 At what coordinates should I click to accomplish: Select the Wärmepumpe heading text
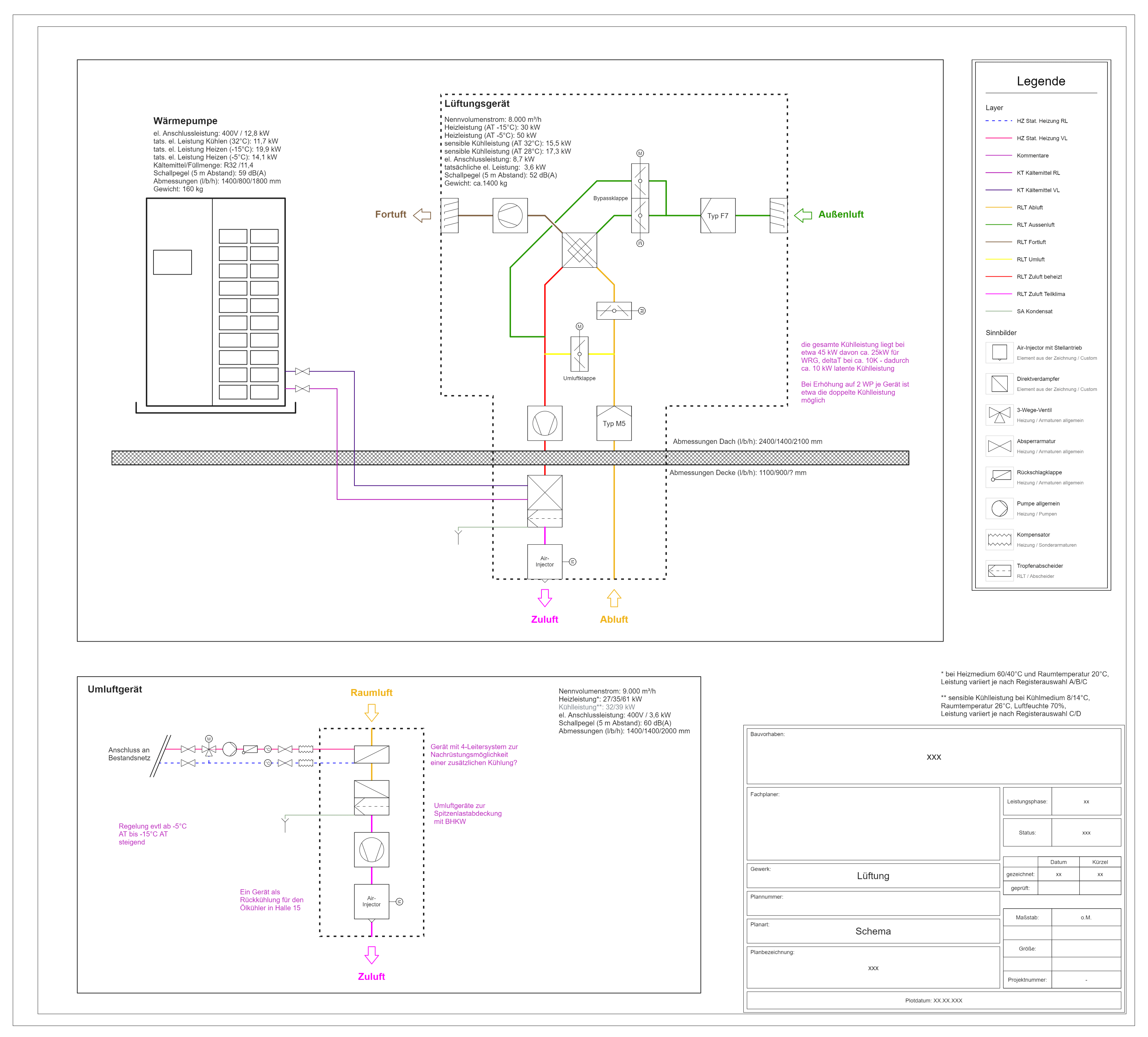185,120
